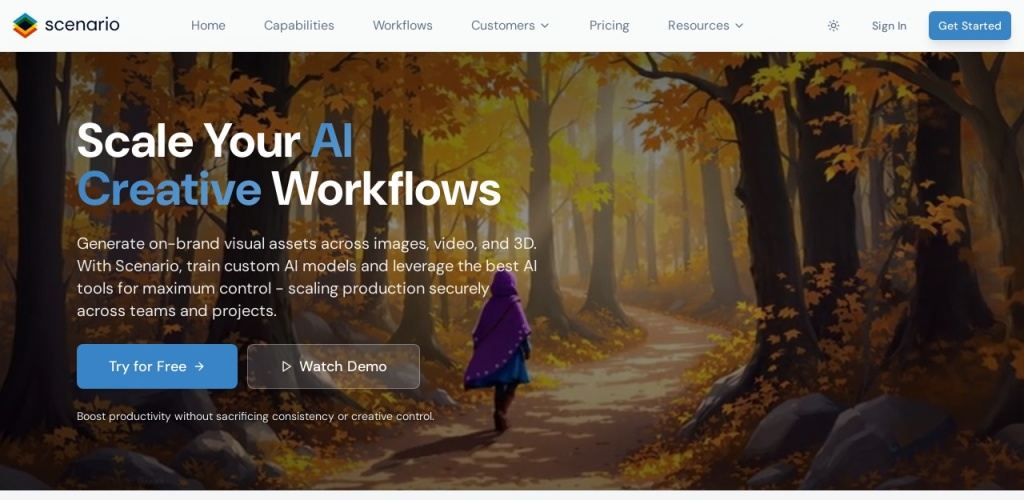
Task: Click the arrow in Try for Free
Action: click(x=200, y=366)
